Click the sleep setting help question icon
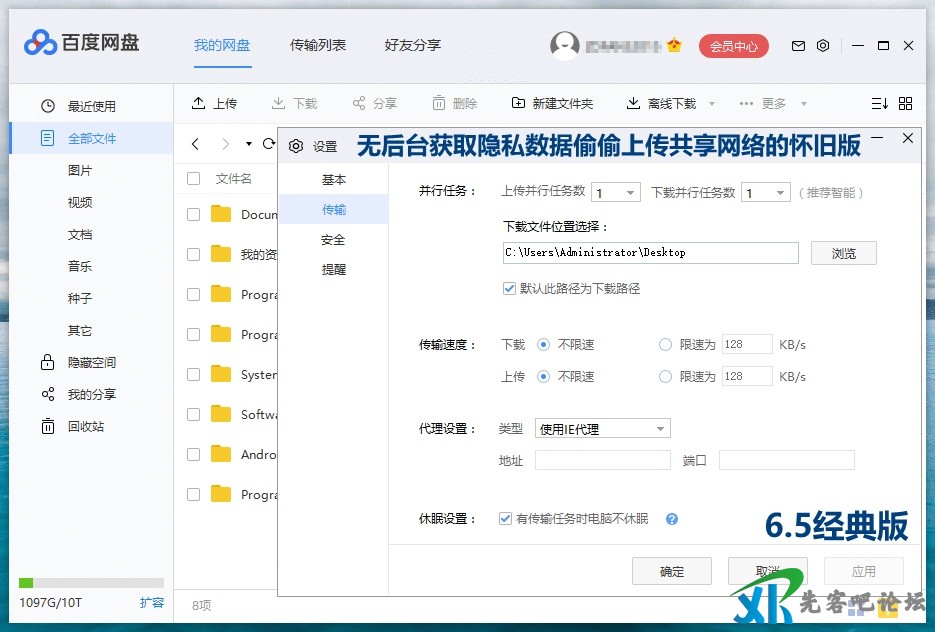Image resolution: width=935 pixels, height=632 pixels. (672, 519)
